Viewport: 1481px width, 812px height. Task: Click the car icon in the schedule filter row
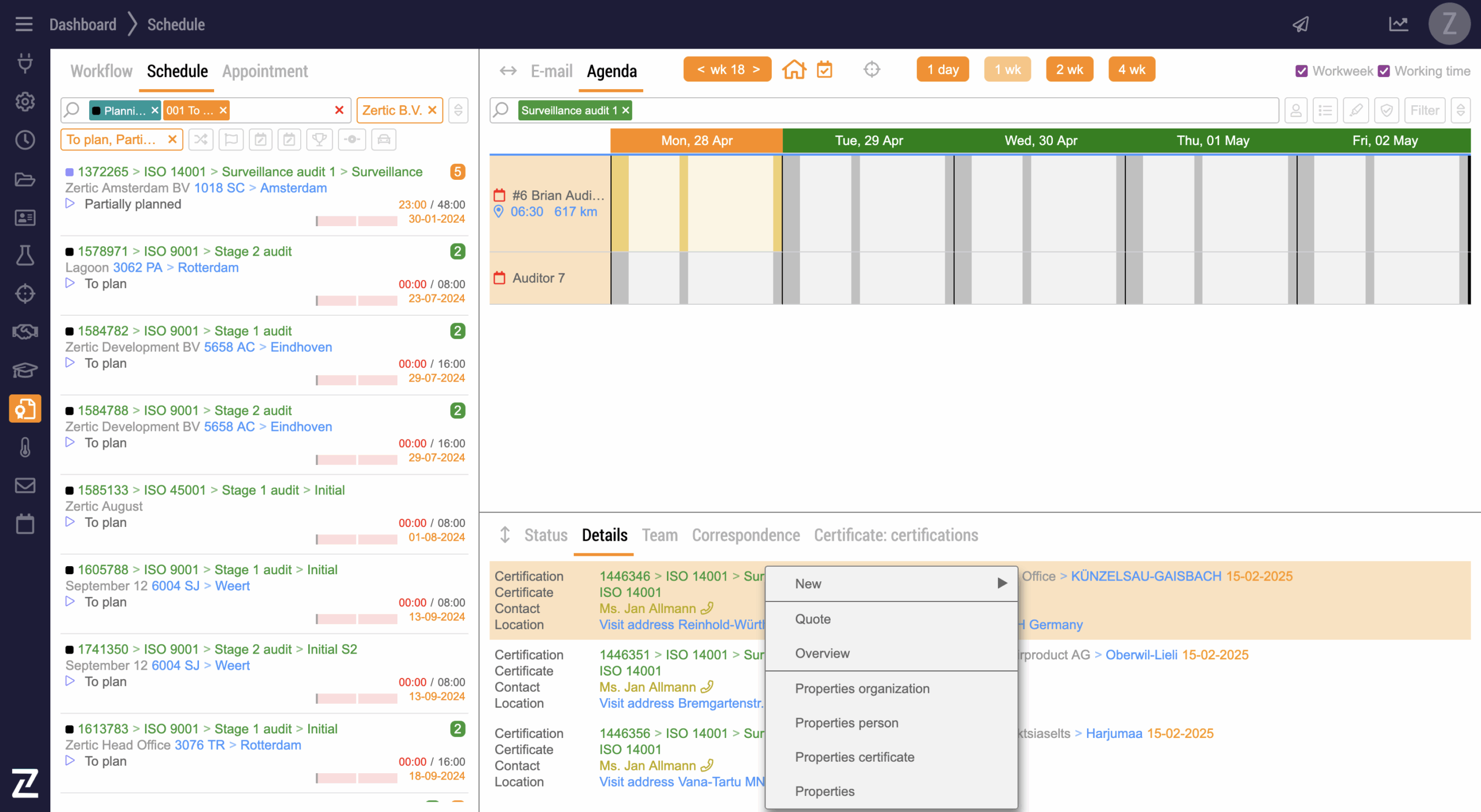[x=384, y=139]
